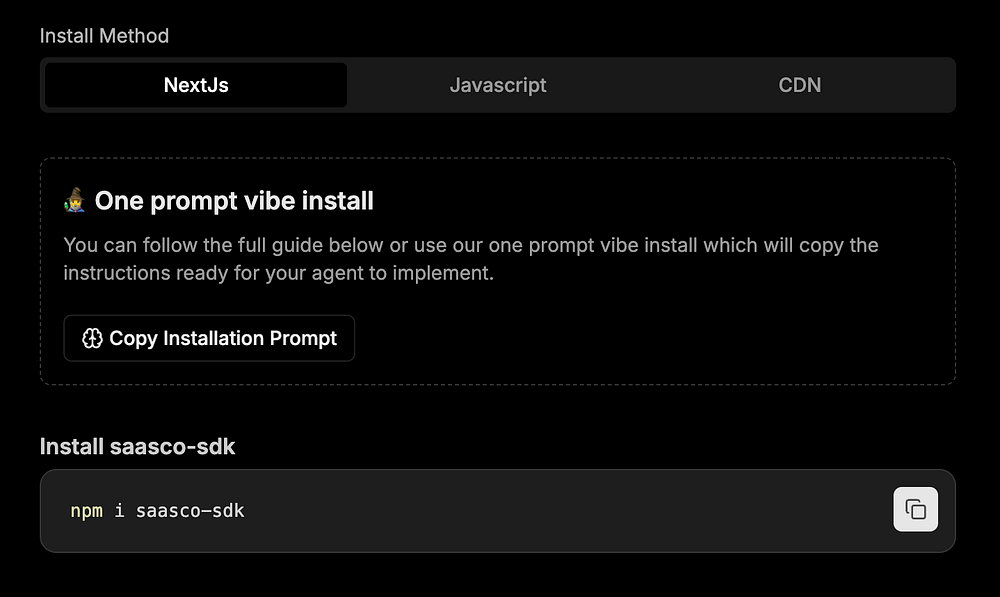1000x597 pixels.
Task: Click the yellow "npm" keyword in the code block
Action: (x=86, y=511)
